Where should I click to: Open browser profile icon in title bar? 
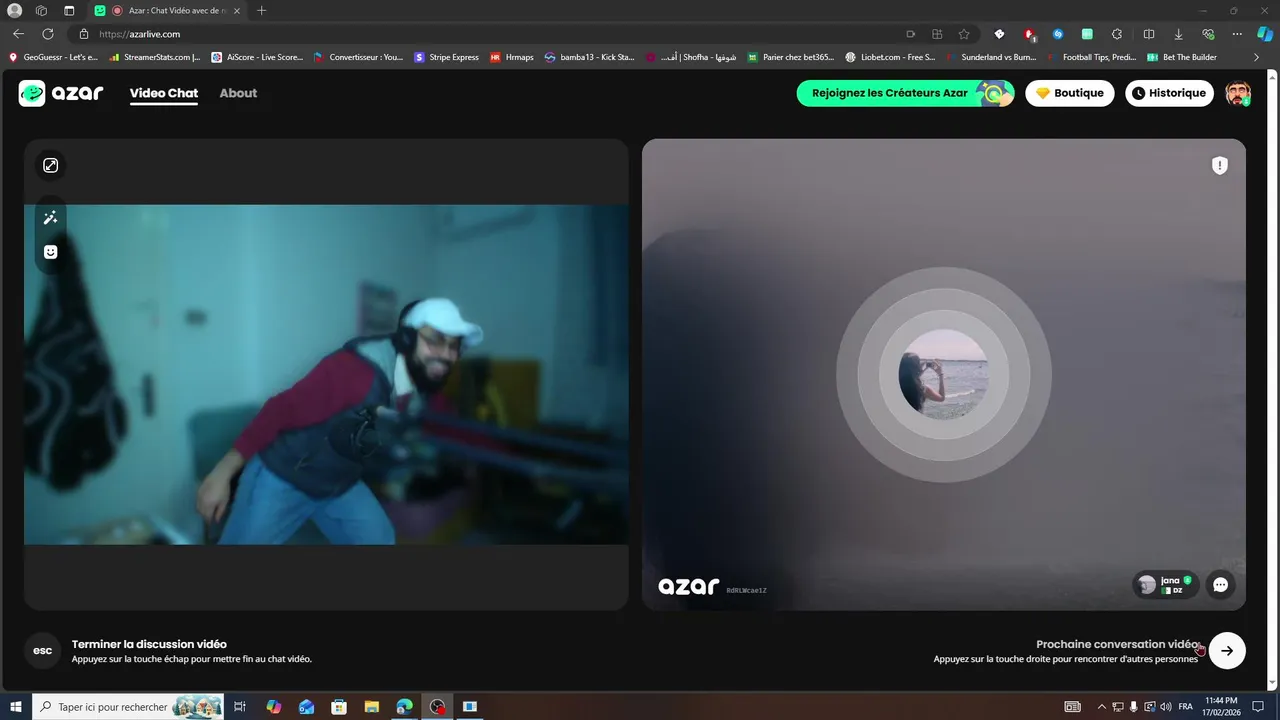(x=15, y=10)
